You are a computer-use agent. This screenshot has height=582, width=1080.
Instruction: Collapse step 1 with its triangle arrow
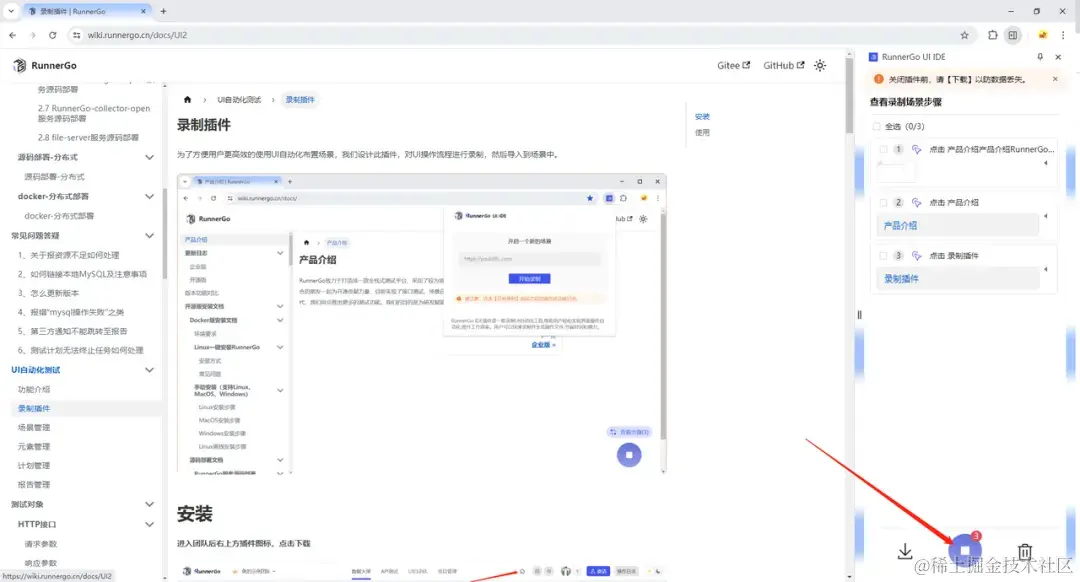tap(1046, 163)
